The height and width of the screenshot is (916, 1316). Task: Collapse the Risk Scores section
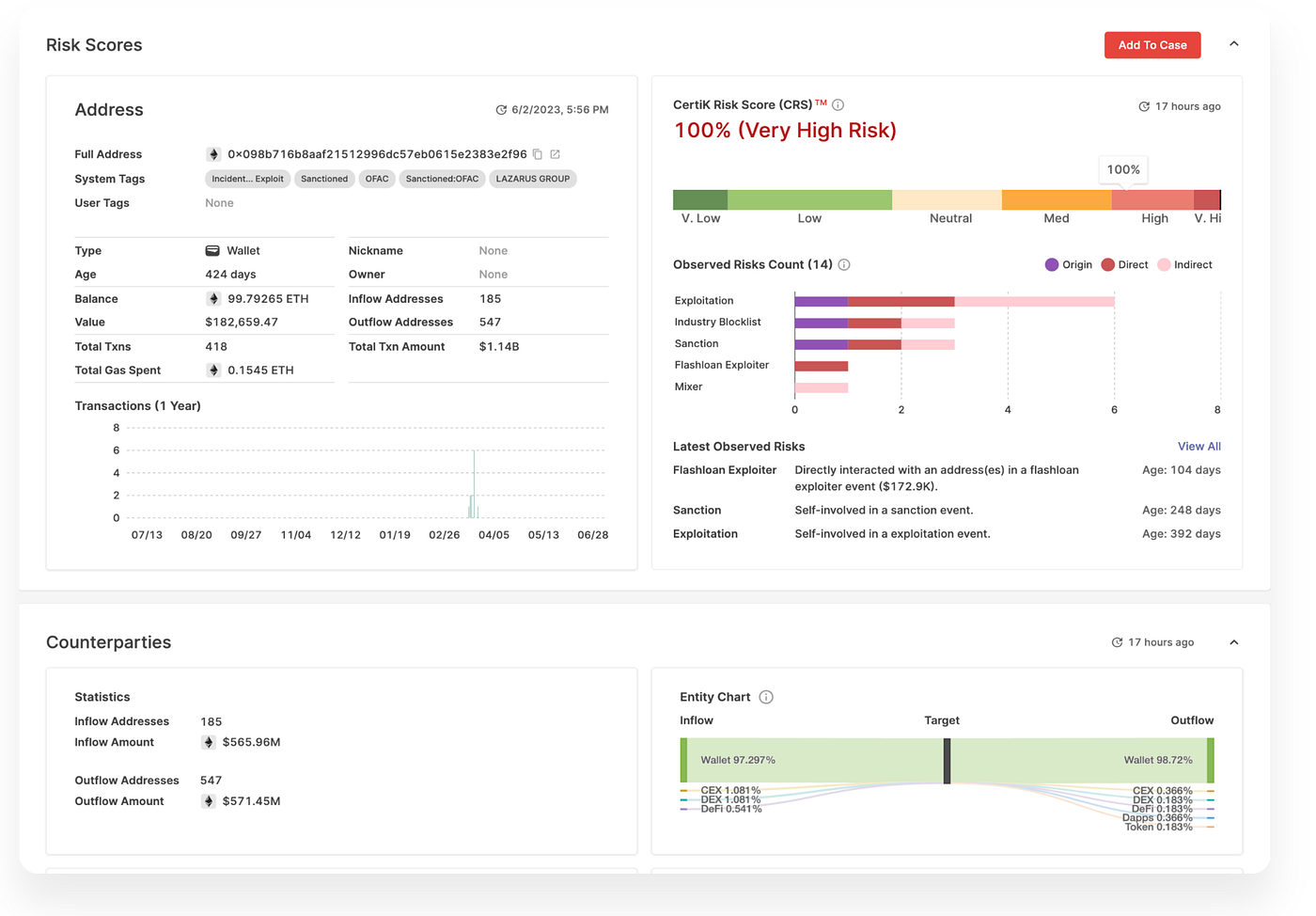coord(1234,44)
